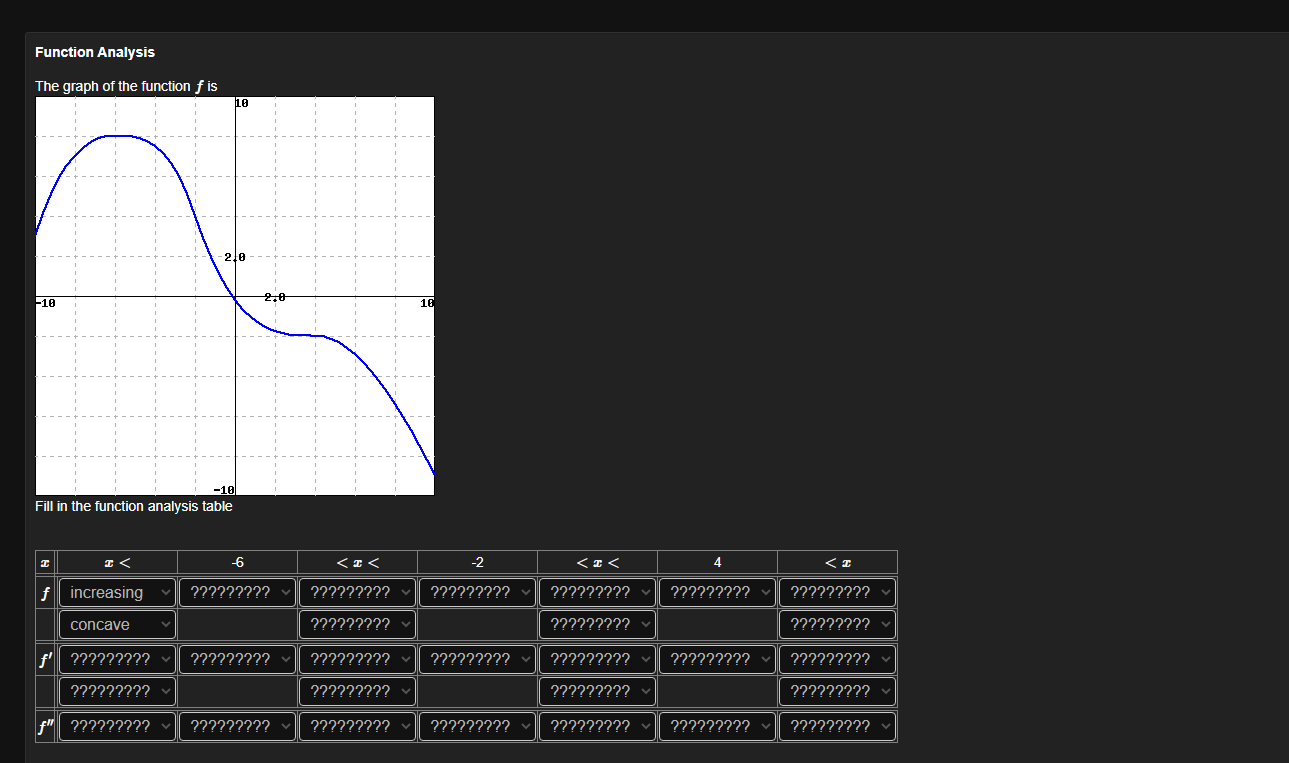Image resolution: width=1289 pixels, height=763 pixels.
Task: Open the concavity dropdown under first < x <
Action: pyautogui.click(x=357, y=624)
